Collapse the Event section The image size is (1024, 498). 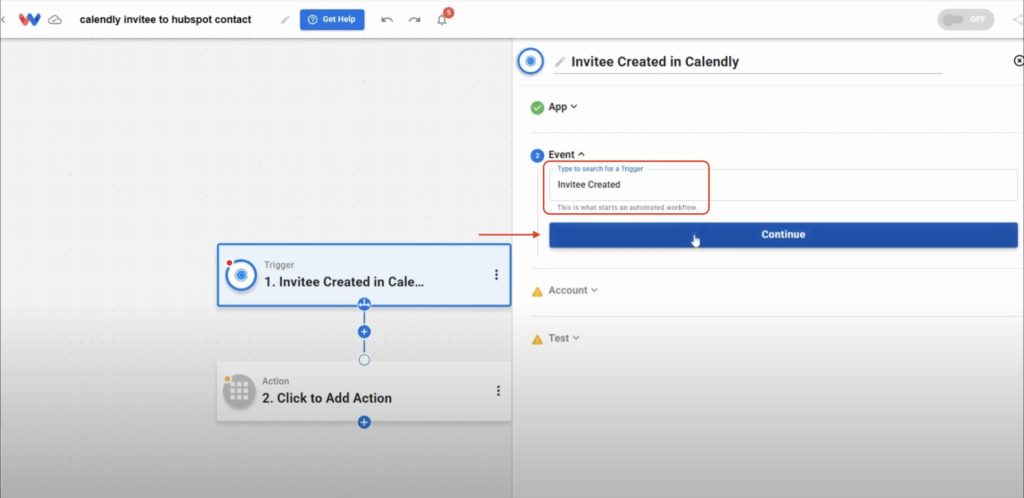tap(566, 155)
